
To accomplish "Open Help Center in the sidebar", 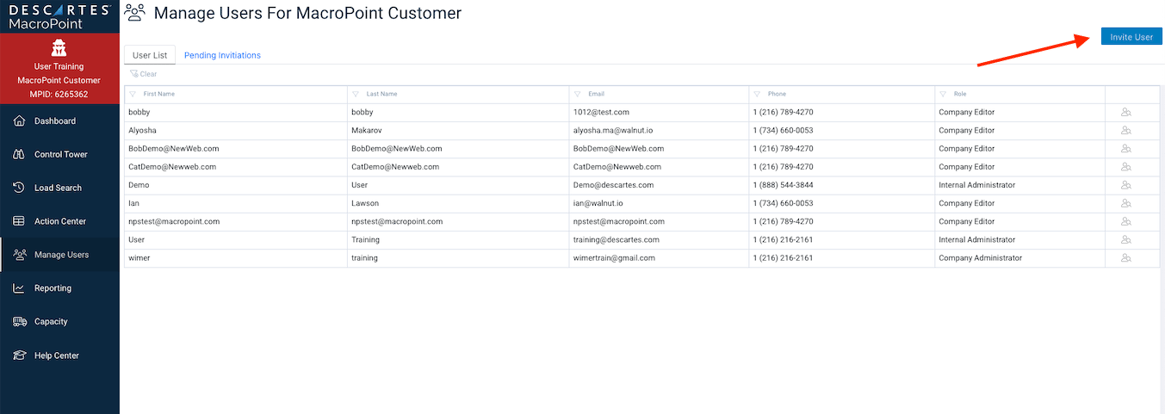I will (x=59, y=355).
